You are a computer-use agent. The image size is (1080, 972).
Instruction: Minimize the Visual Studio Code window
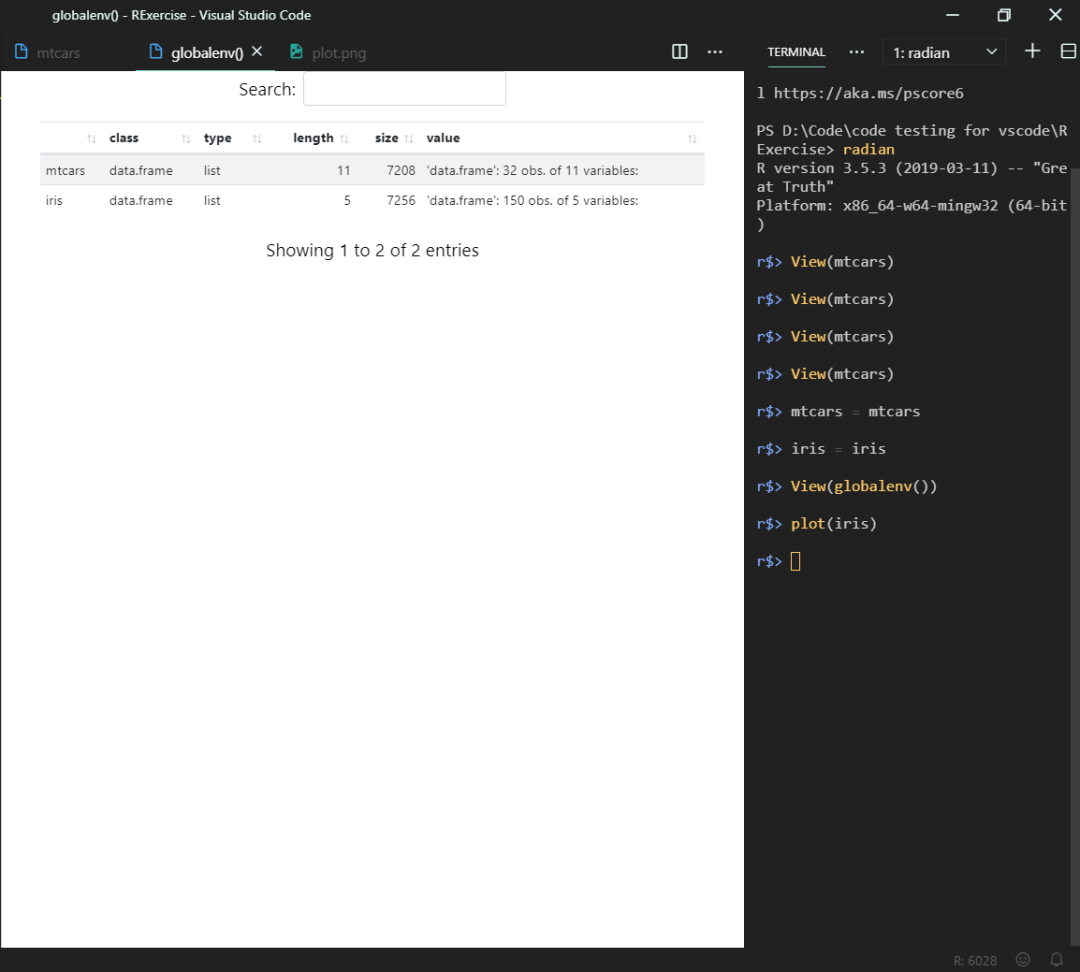953,14
